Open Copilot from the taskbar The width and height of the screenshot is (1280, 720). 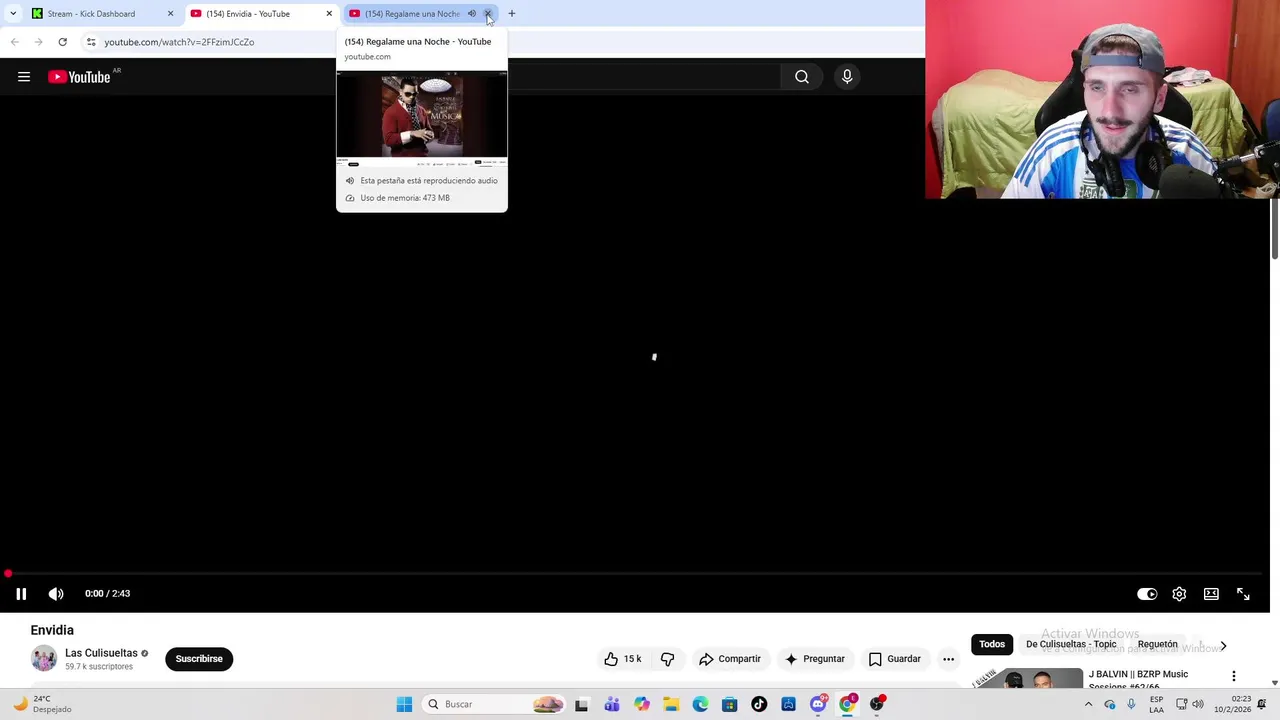(x=641, y=705)
